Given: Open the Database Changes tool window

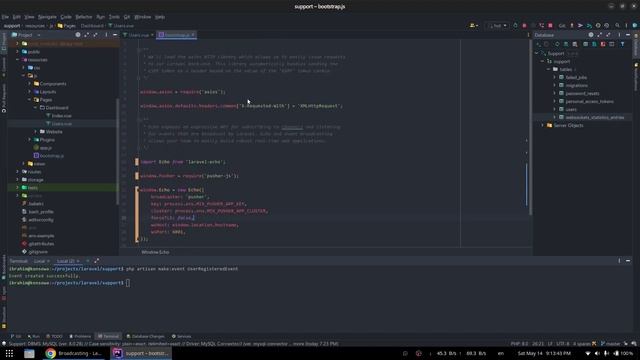Looking at the screenshot, I should point(145,336).
